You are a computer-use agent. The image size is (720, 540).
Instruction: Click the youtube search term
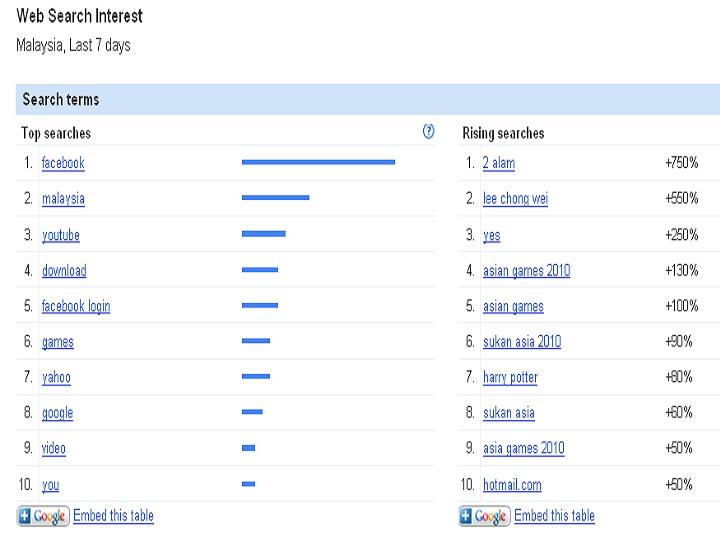[x=61, y=235]
